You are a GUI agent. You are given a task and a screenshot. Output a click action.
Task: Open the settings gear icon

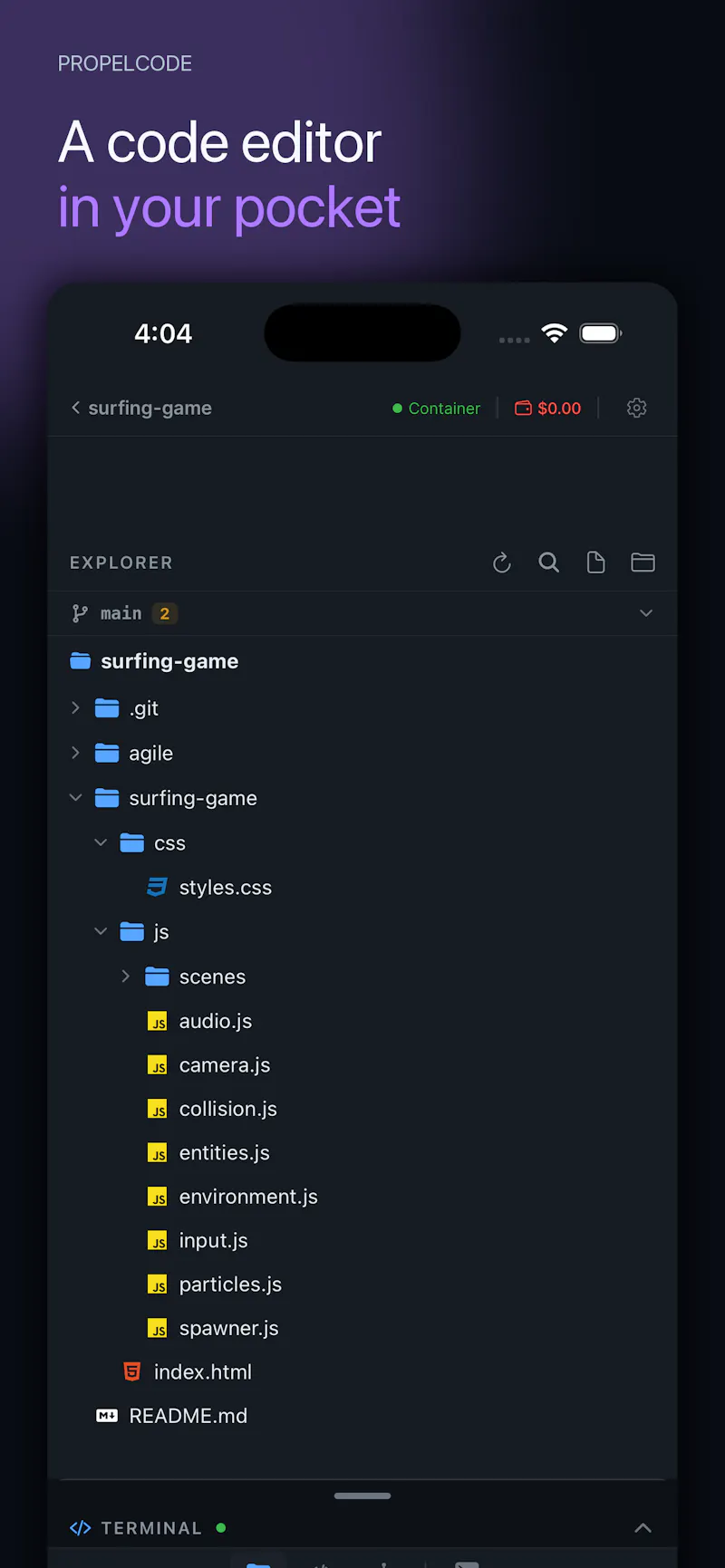click(x=637, y=408)
